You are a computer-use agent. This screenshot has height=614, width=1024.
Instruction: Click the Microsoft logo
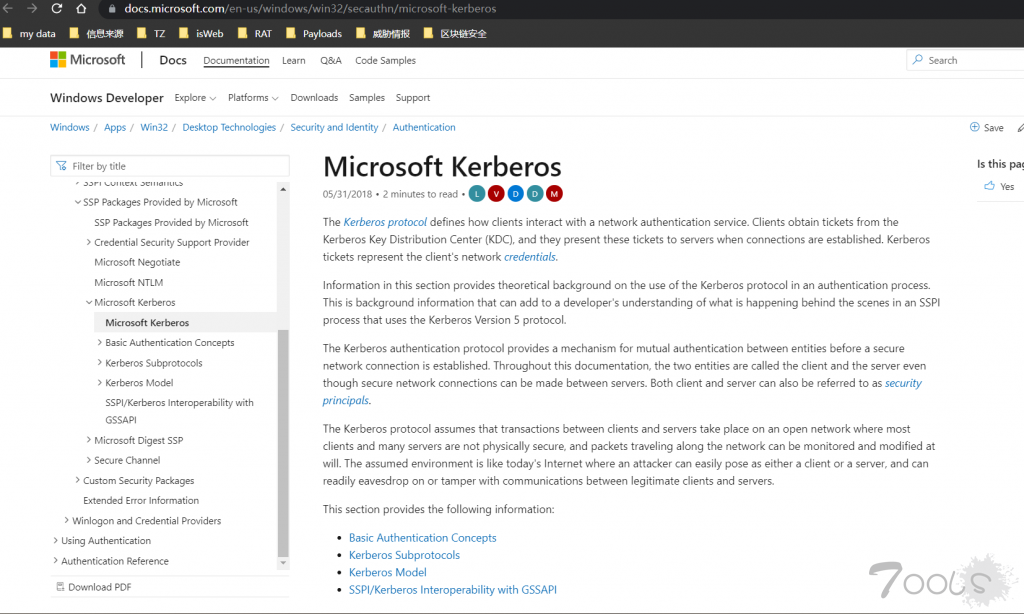click(x=88, y=59)
